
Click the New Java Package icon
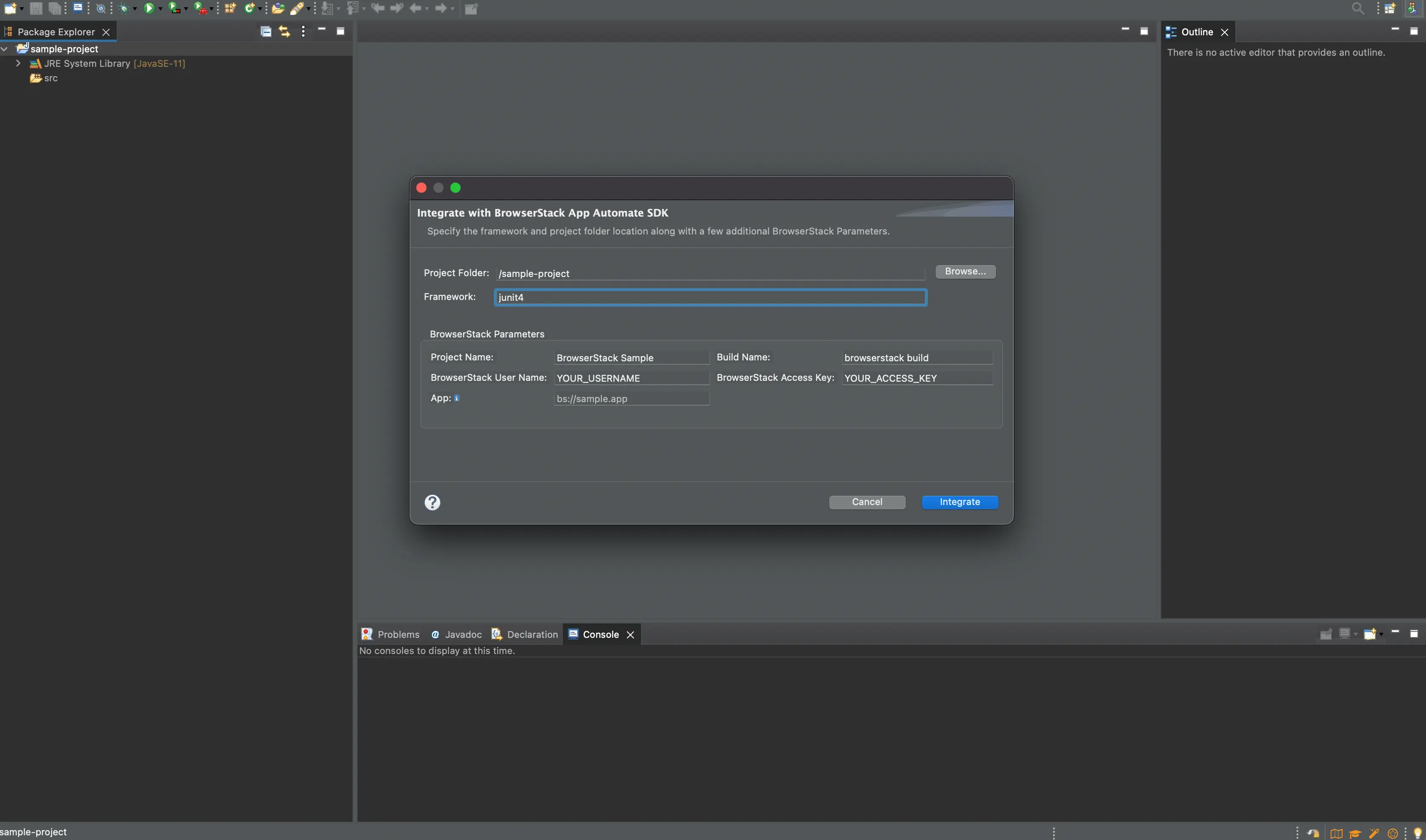[x=230, y=8]
